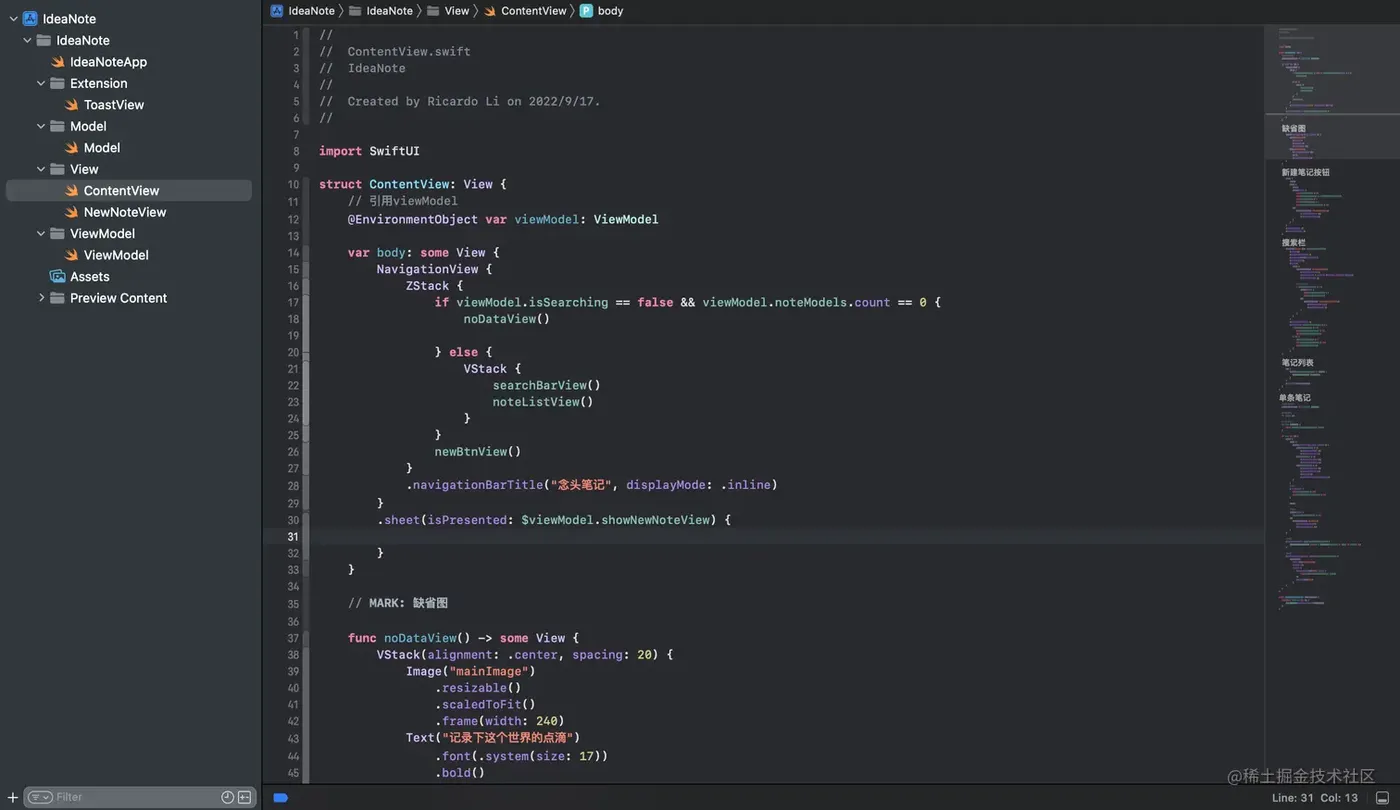The height and width of the screenshot is (810, 1400).
Task: Click ContentView in breadcrumb bar
Action: coord(525,11)
